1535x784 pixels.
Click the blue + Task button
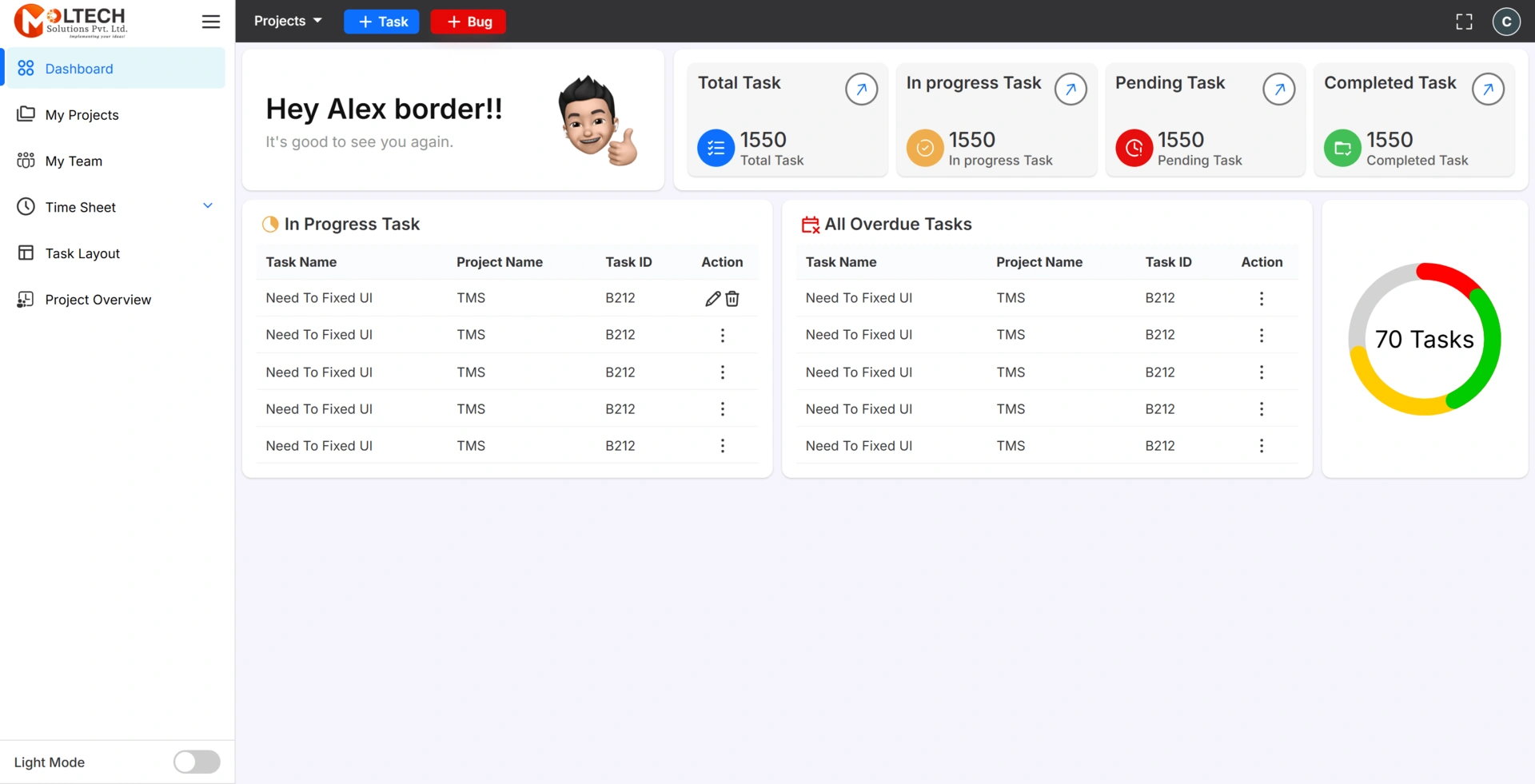pyautogui.click(x=381, y=22)
